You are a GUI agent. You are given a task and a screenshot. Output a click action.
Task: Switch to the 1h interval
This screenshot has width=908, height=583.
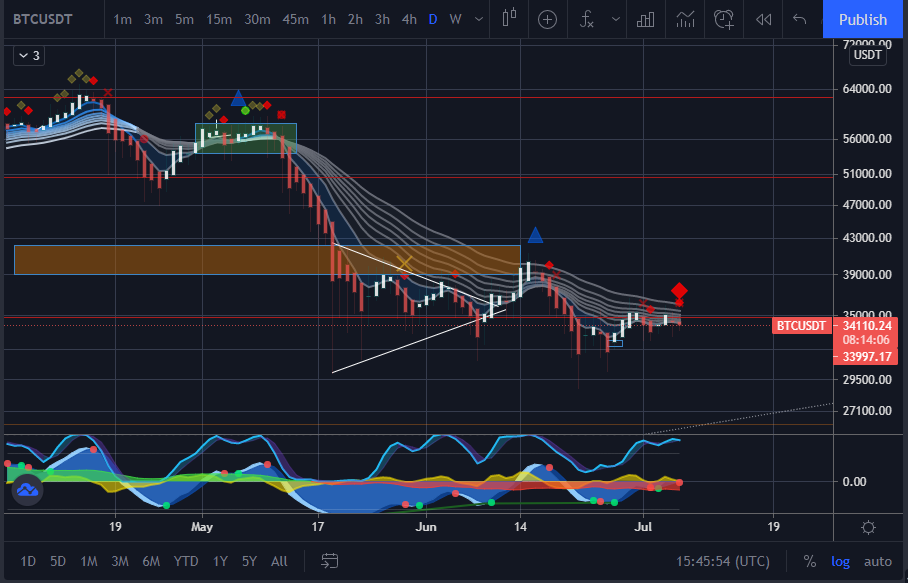coord(328,19)
